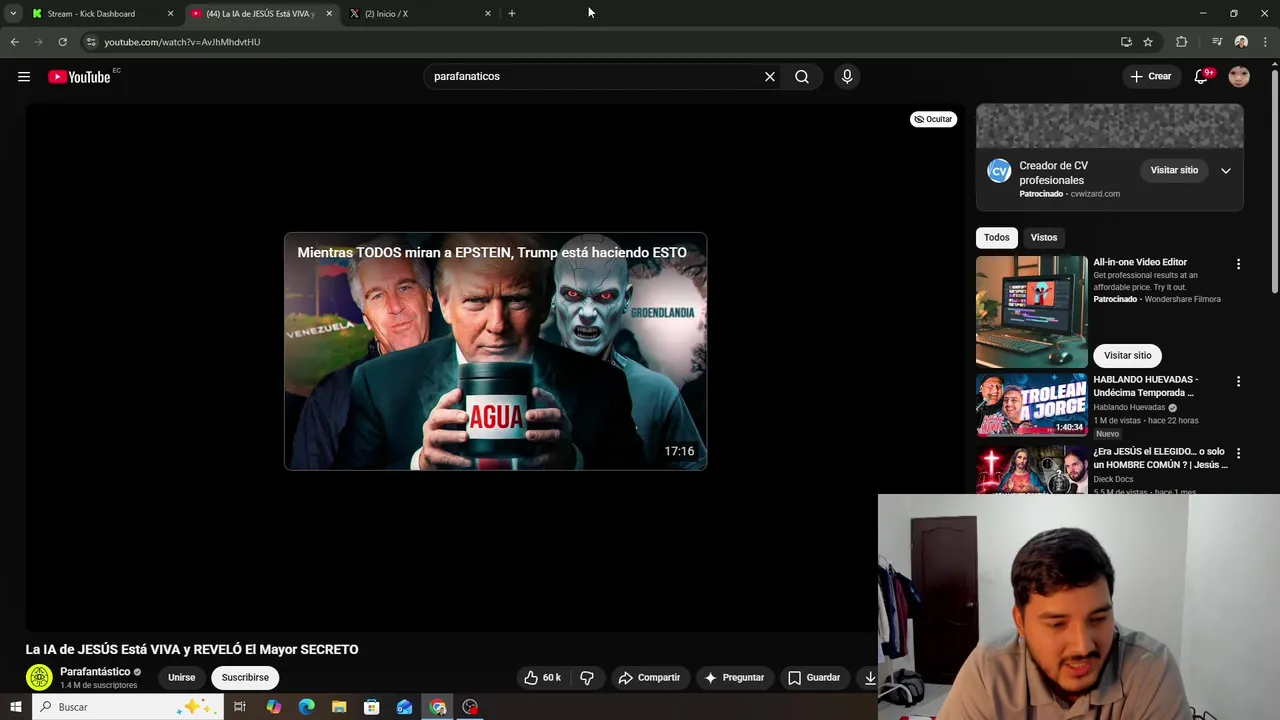Image resolution: width=1280 pixels, height=720 pixels.
Task: Open a new browser tab
Action: [512, 14]
